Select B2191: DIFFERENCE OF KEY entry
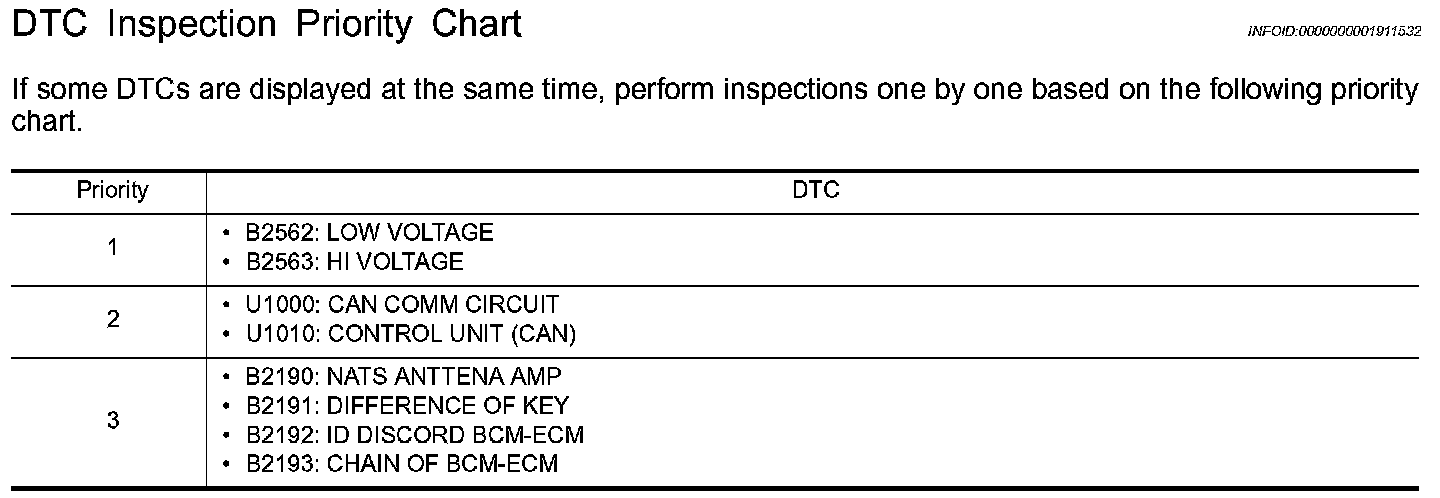This screenshot has height=498, width=1440. point(407,405)
